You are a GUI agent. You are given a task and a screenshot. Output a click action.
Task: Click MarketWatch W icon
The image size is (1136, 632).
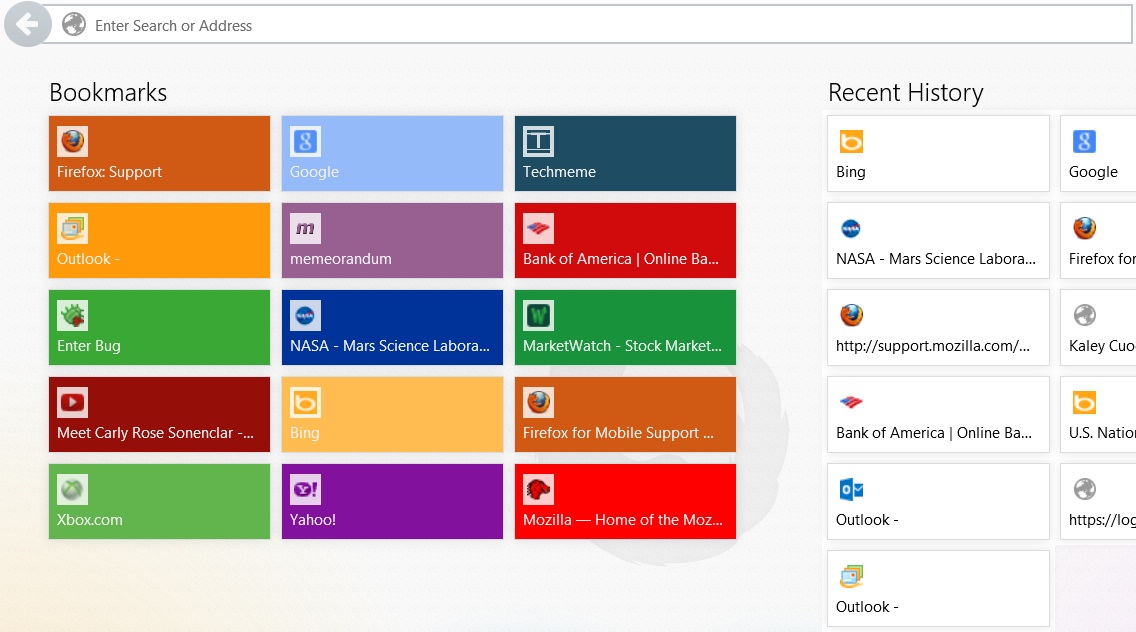pyautogui.click(x=538, y=315)
